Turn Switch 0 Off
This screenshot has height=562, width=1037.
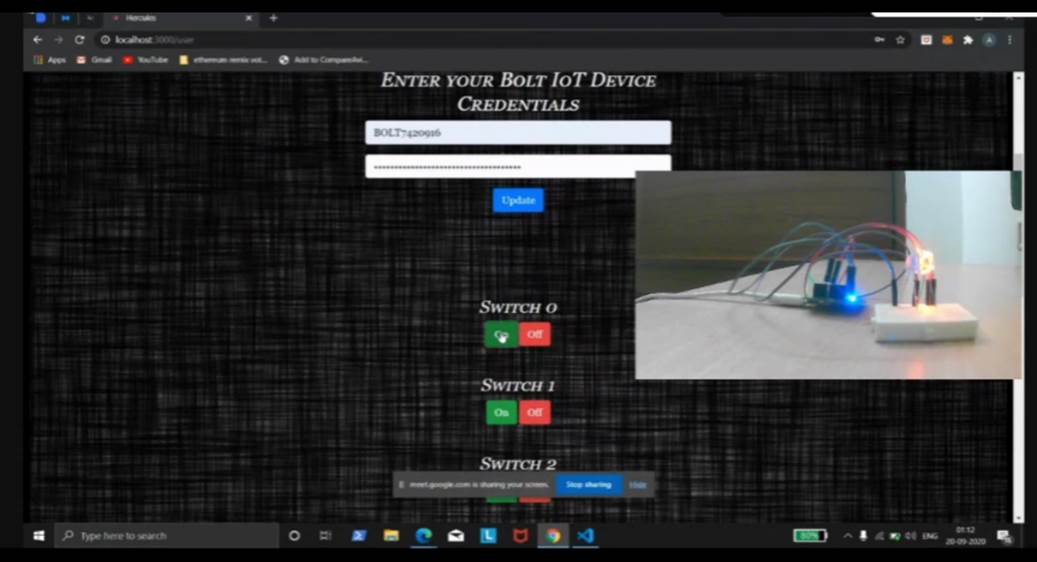coord(534,335)
